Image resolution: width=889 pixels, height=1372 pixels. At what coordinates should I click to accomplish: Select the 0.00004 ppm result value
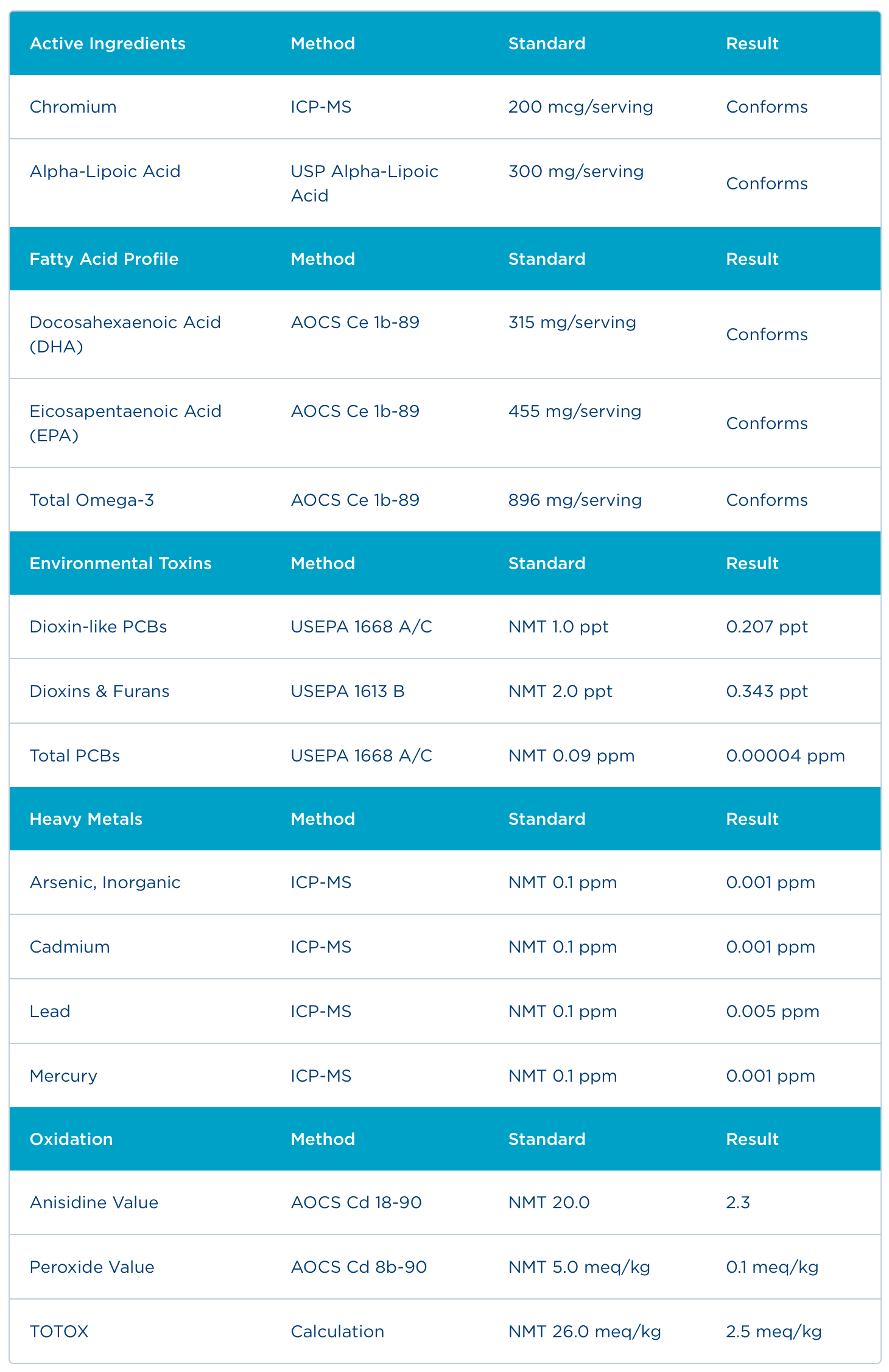785,756
